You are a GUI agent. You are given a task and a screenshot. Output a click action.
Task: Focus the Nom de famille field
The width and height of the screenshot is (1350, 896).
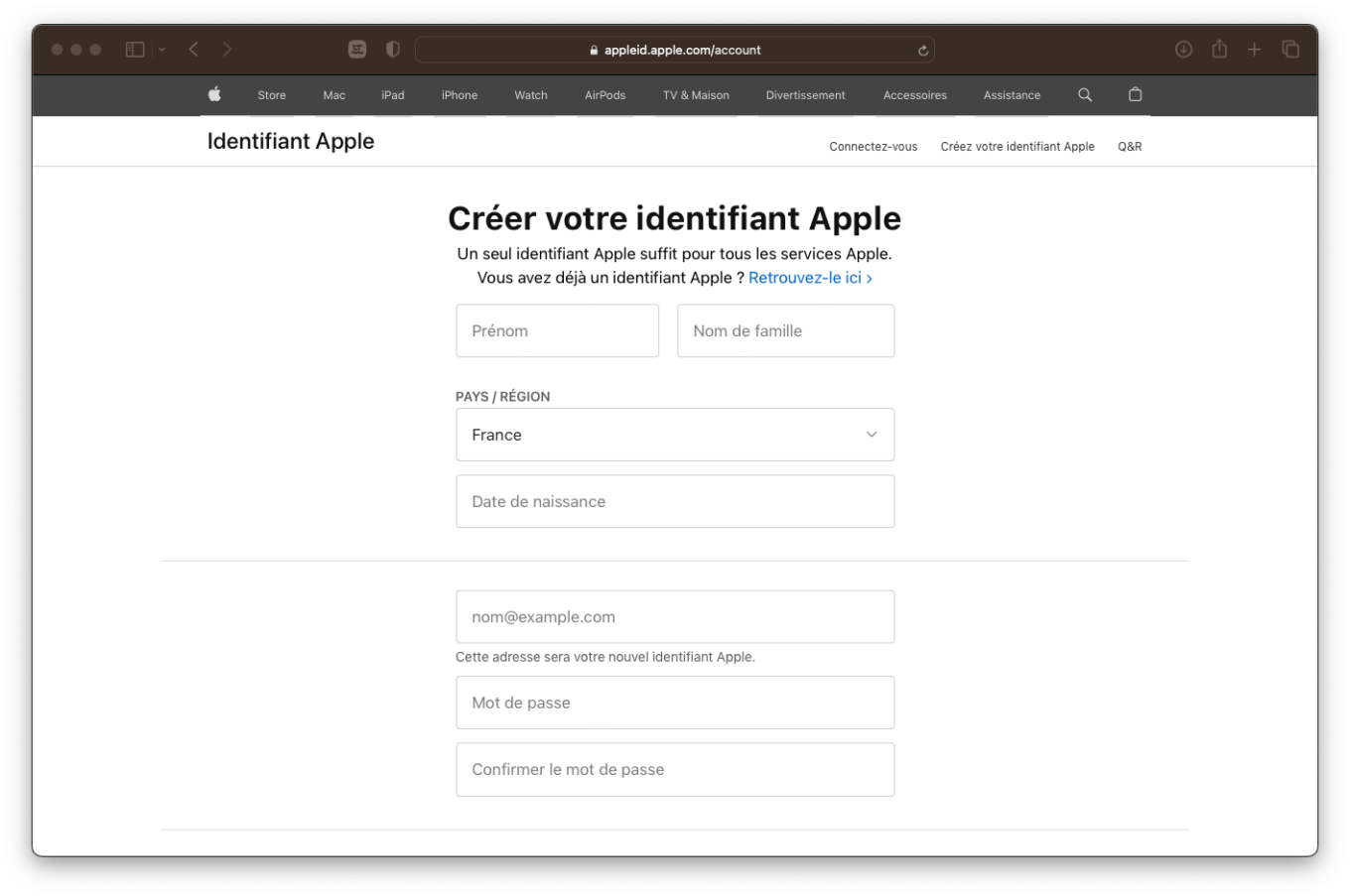coord(785,330)
